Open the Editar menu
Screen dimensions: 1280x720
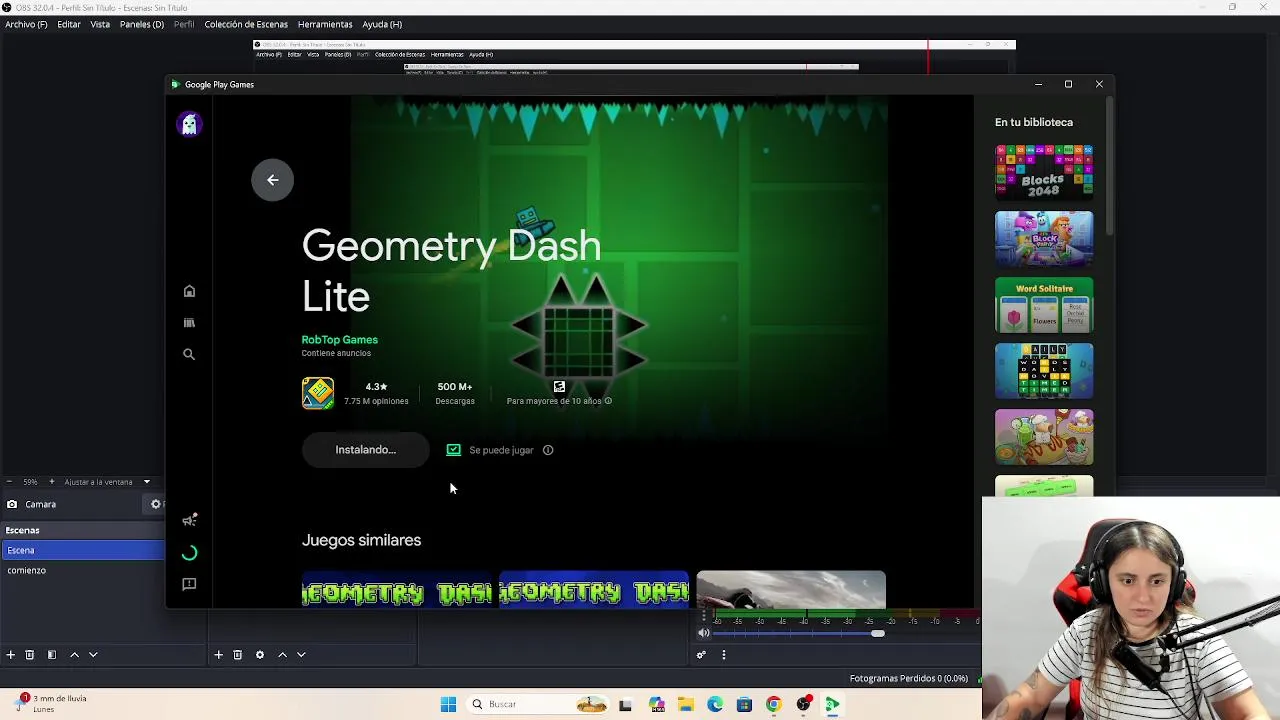click(x=69, y=24)
